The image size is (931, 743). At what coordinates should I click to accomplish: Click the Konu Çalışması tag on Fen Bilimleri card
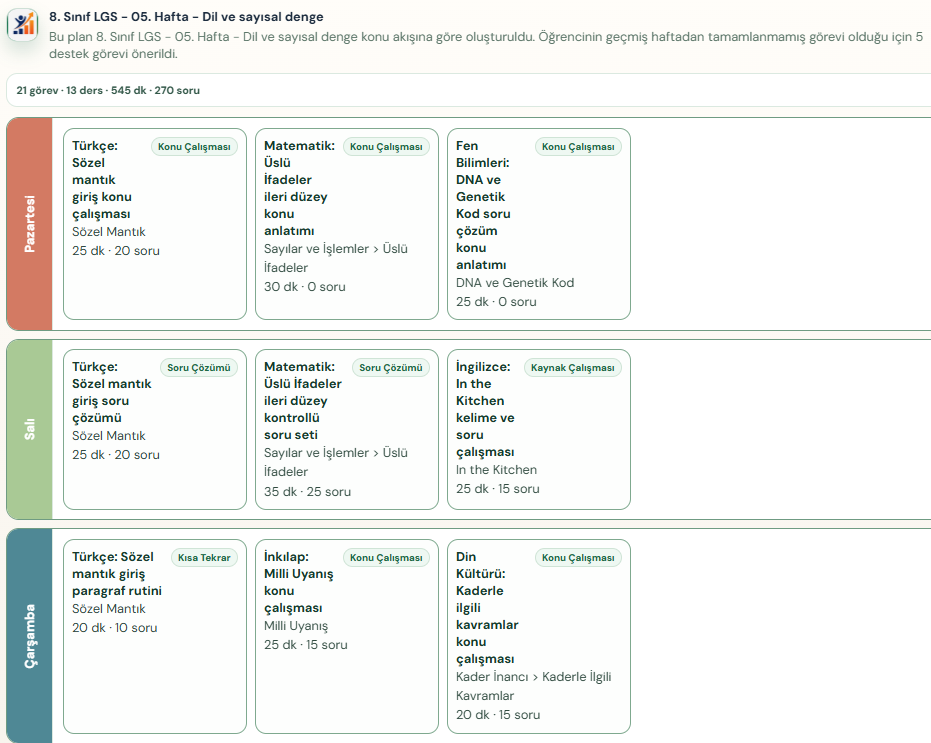(578, 147)
